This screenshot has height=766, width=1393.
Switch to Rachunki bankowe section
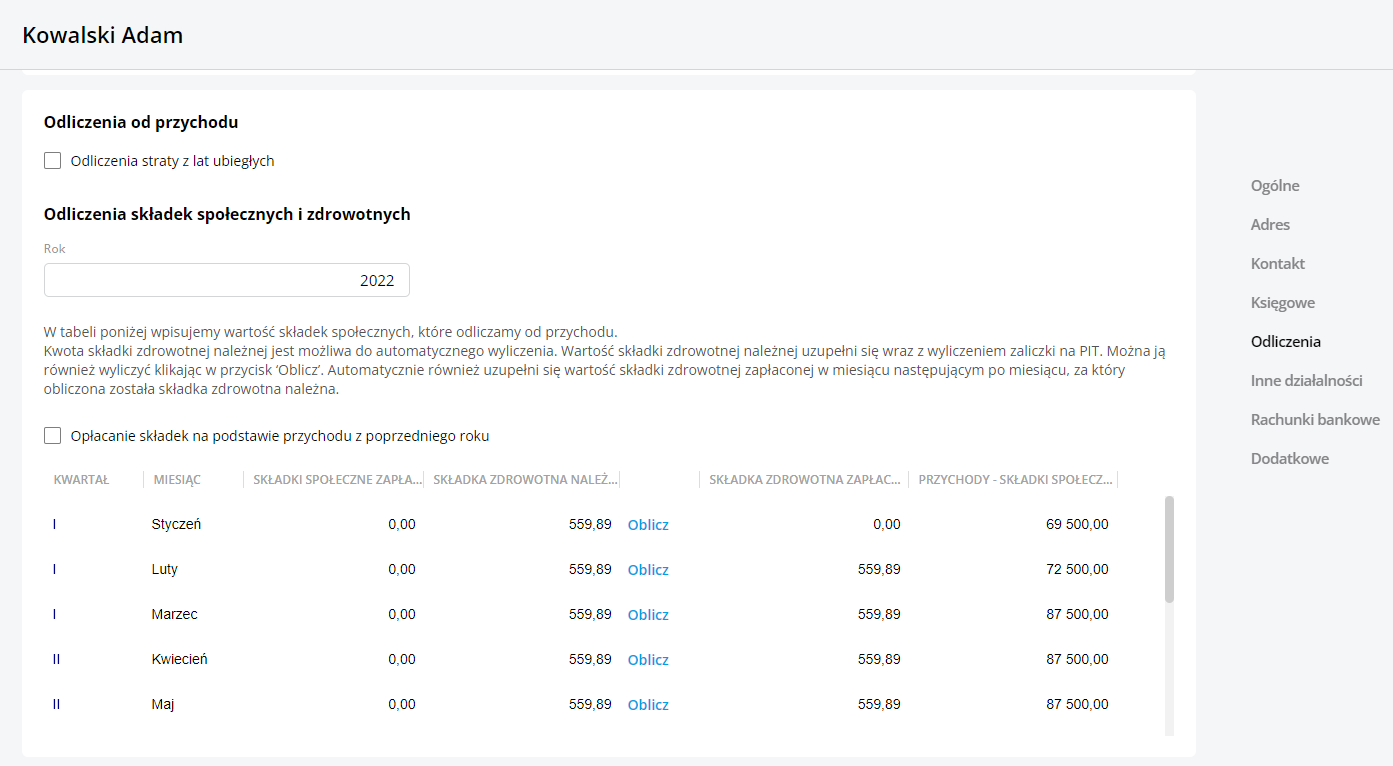(x=1315, y=420)
